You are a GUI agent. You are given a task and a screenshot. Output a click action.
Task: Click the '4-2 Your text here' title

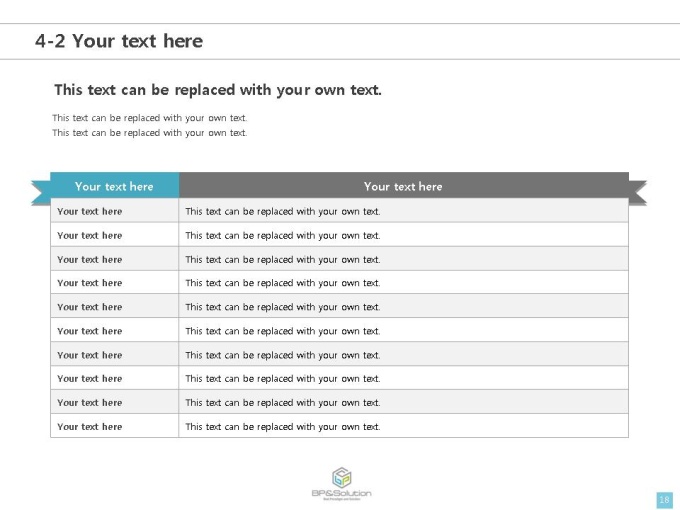click(119, 41)
